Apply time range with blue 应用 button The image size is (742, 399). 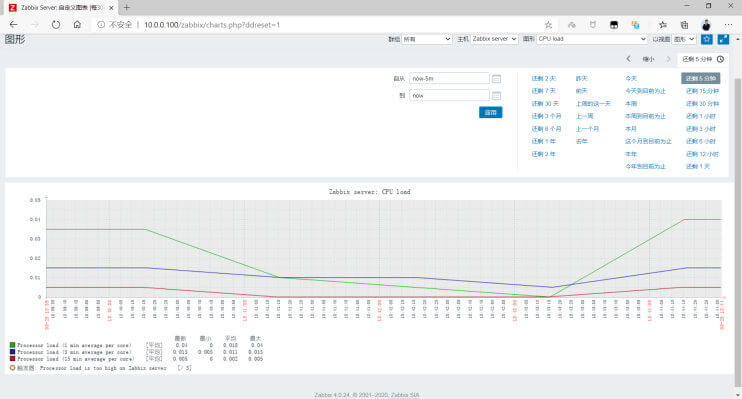point(490,112)
